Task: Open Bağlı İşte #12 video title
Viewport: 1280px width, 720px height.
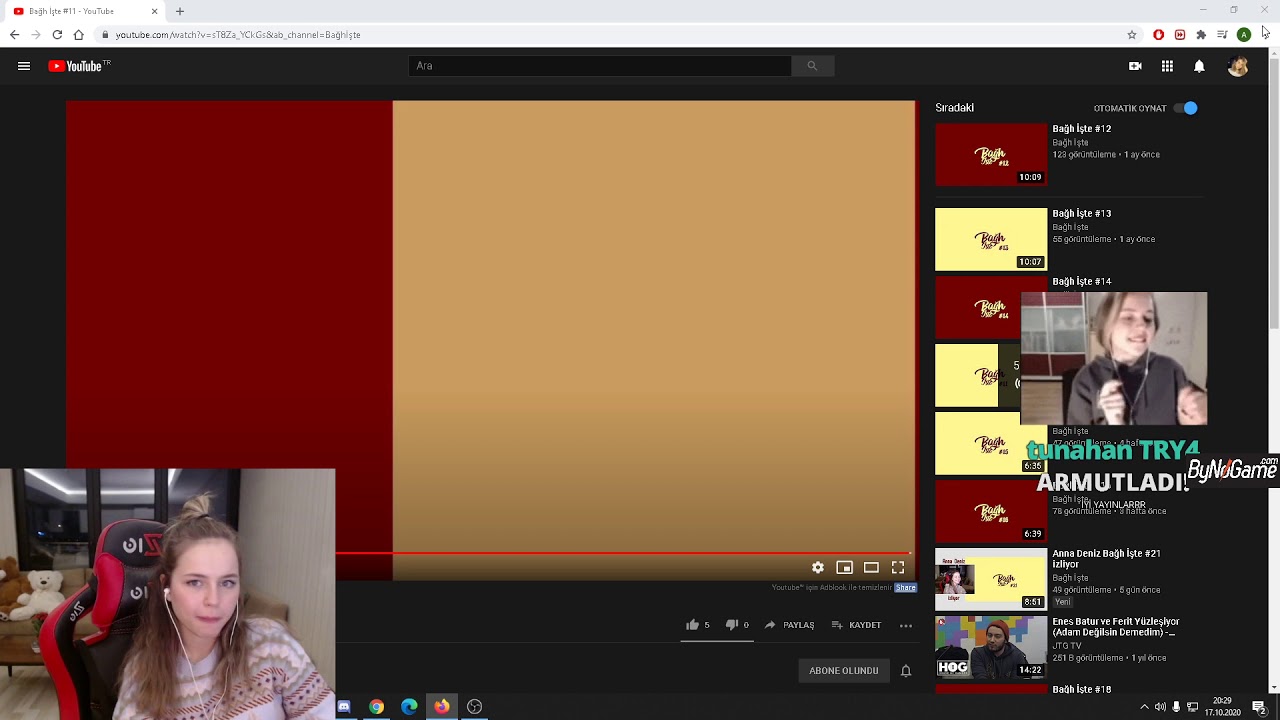Action: 1081,129
